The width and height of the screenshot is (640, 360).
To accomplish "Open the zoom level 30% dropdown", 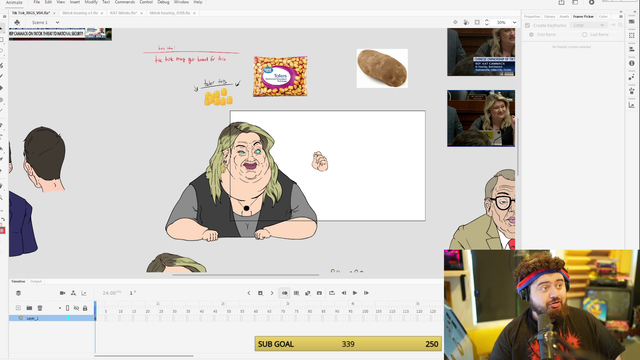I will pyautogui.click(x=514, y=22).
